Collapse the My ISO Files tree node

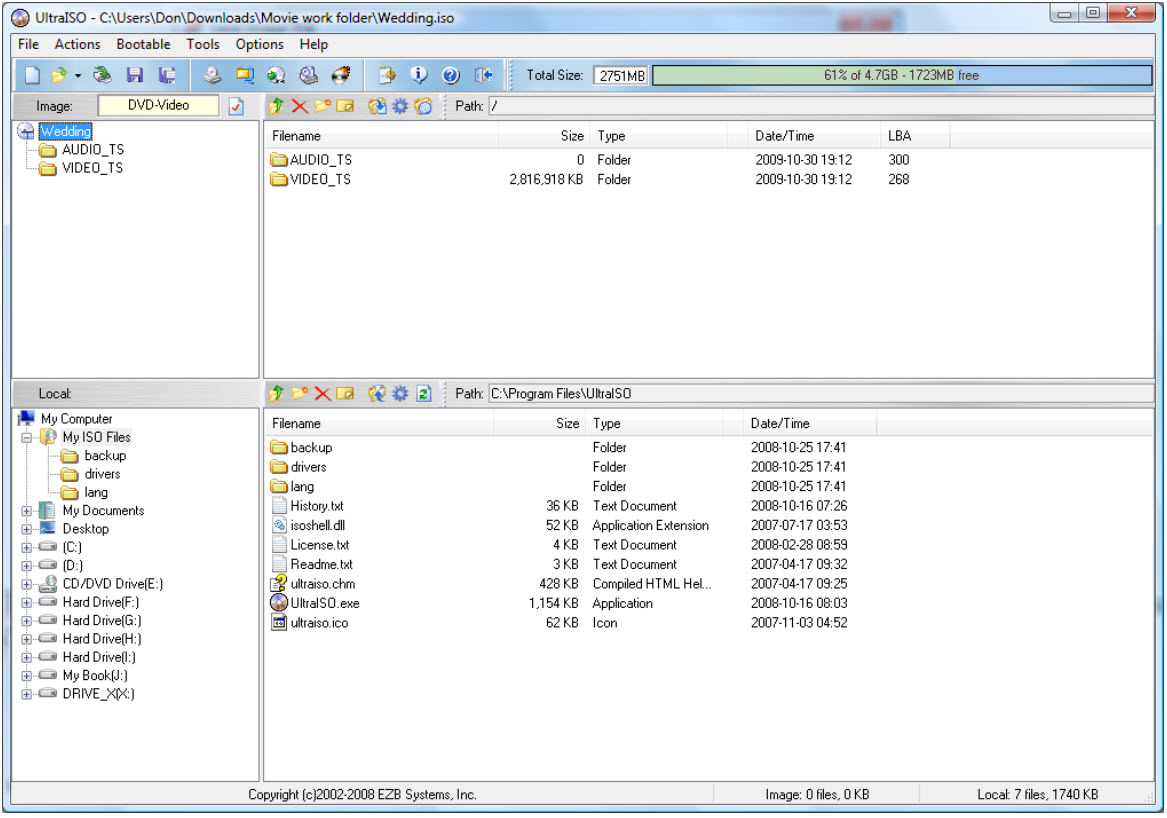pyautogui.click(x=27, y=438)
